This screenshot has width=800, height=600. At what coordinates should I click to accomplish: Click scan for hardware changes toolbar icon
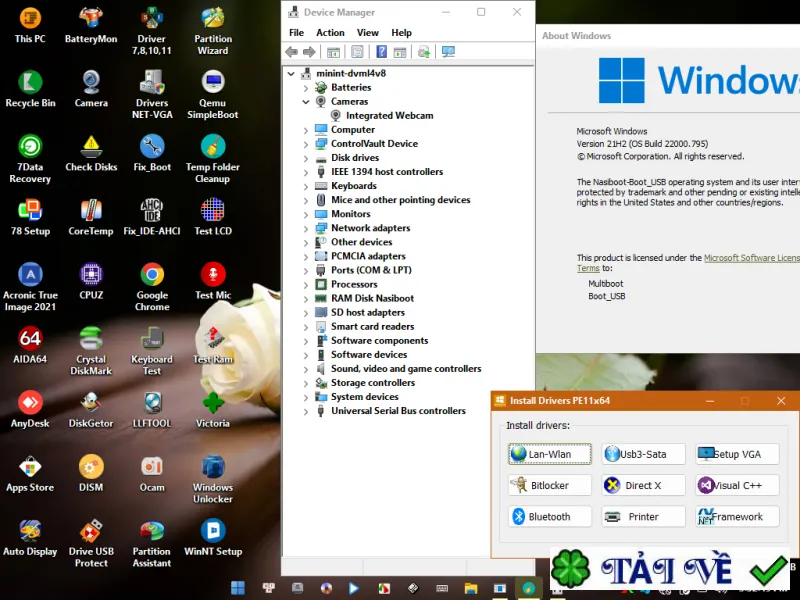(448, 52)
